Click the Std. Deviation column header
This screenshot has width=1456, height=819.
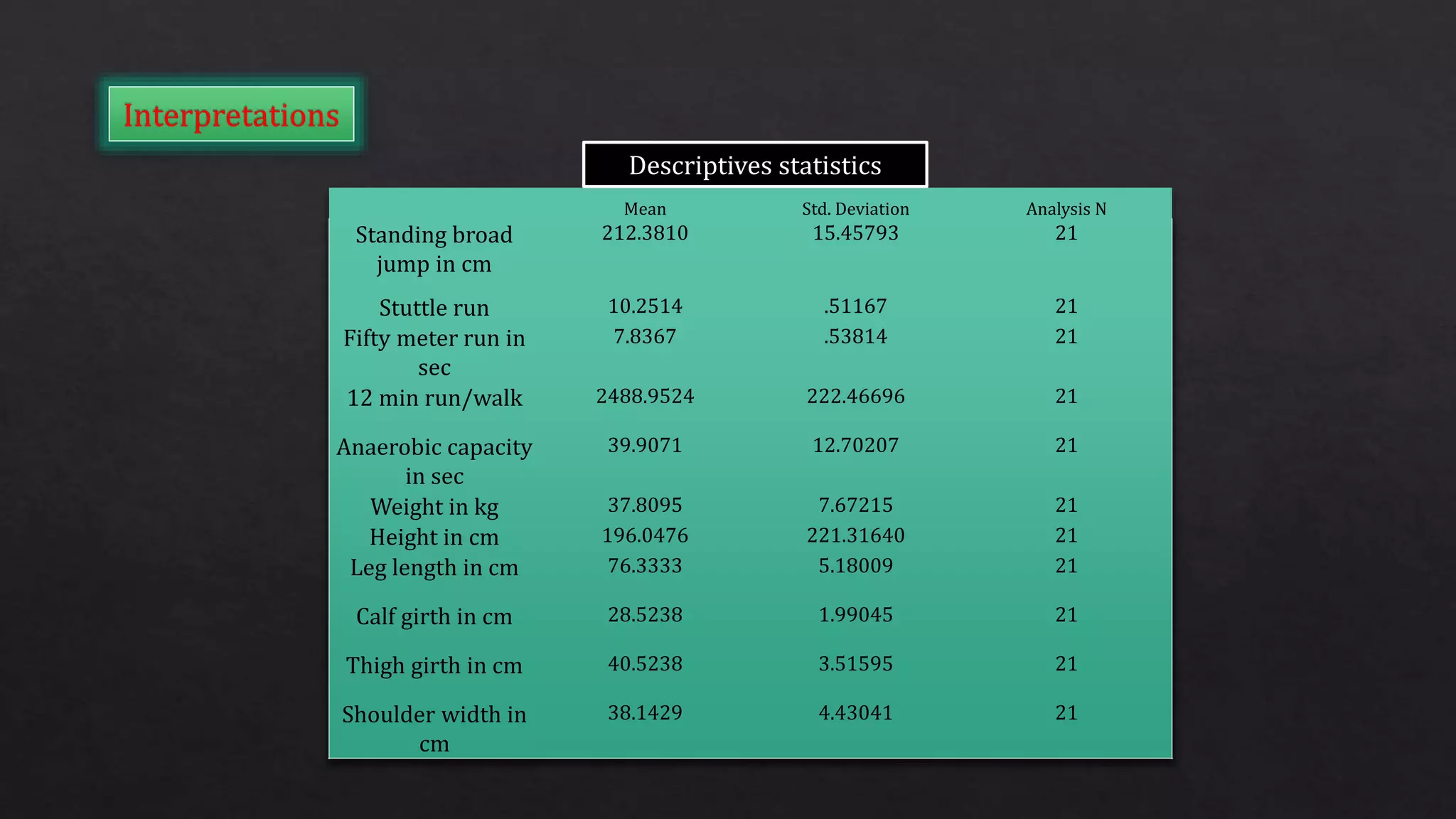pos(855,209)
